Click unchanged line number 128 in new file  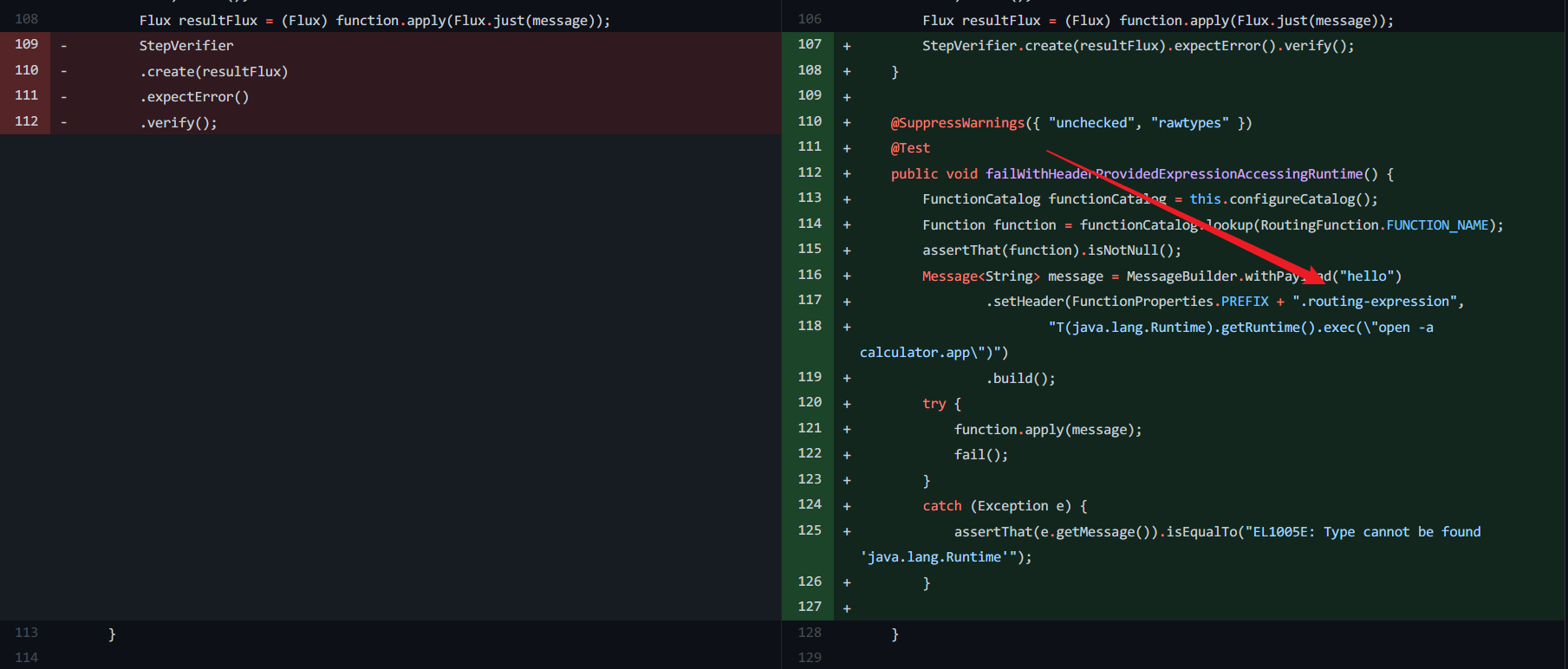point(810,633)
